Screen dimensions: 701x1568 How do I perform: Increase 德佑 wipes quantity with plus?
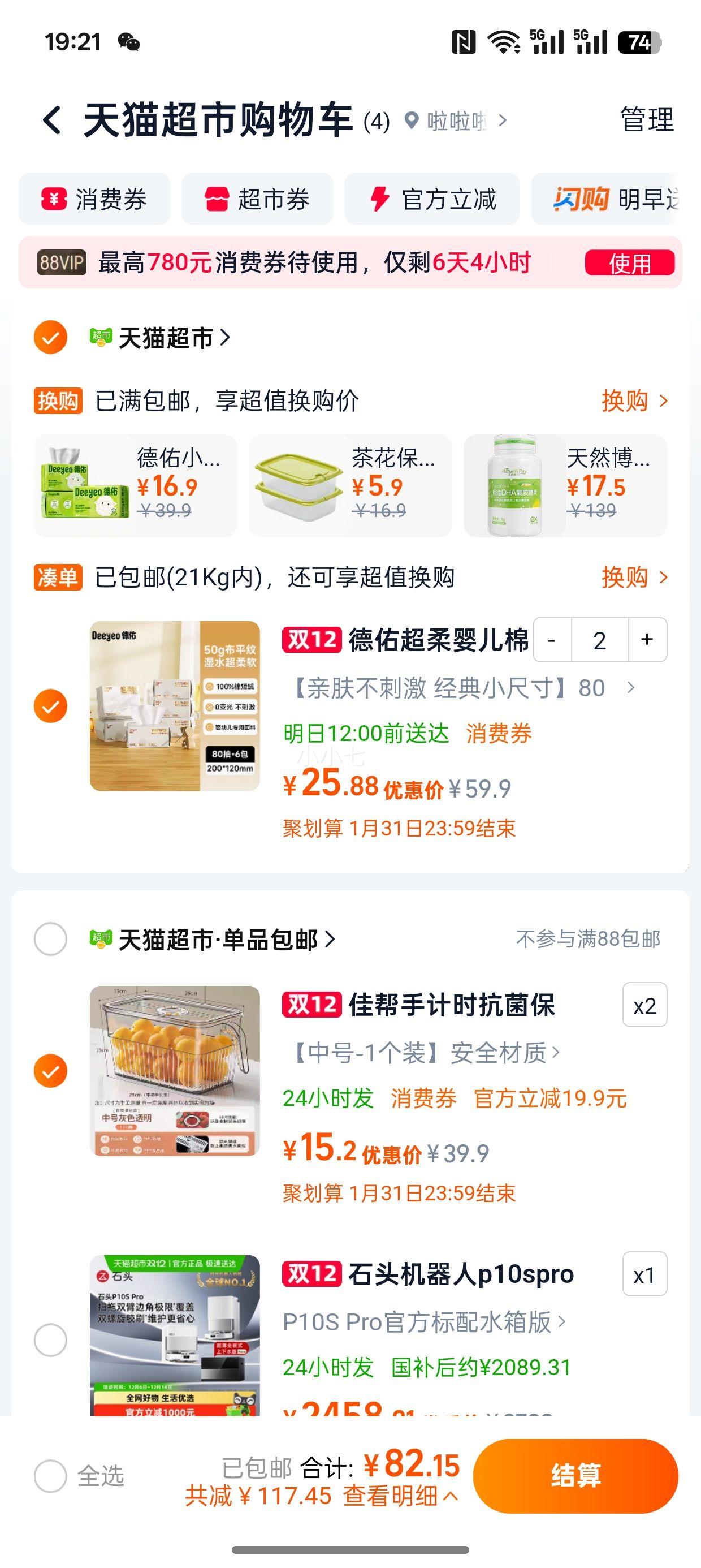coord(647,640)
